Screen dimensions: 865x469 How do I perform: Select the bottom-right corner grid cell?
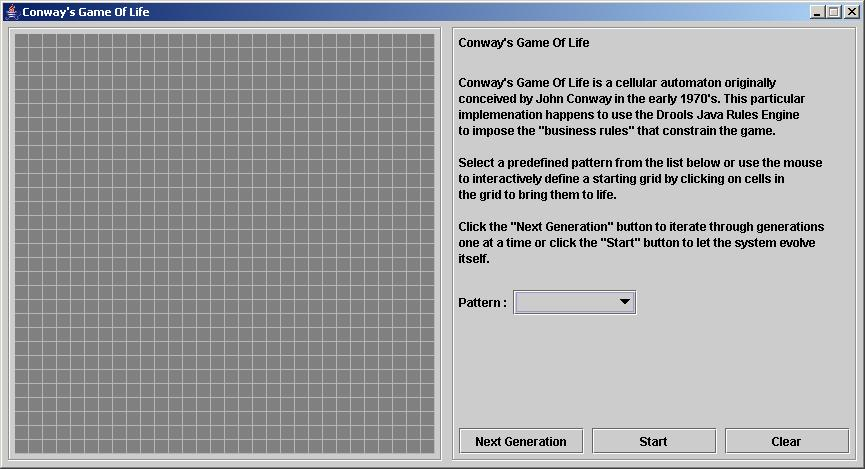tap(427, 446)
